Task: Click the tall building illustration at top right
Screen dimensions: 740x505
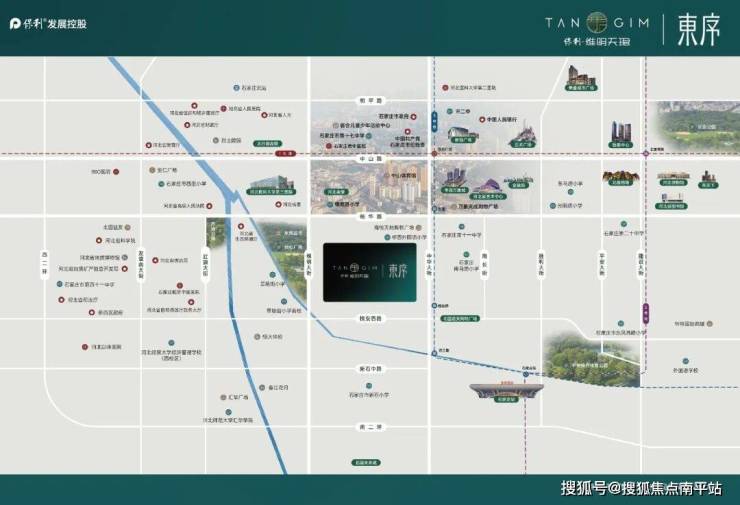Action: pos(581,77)
